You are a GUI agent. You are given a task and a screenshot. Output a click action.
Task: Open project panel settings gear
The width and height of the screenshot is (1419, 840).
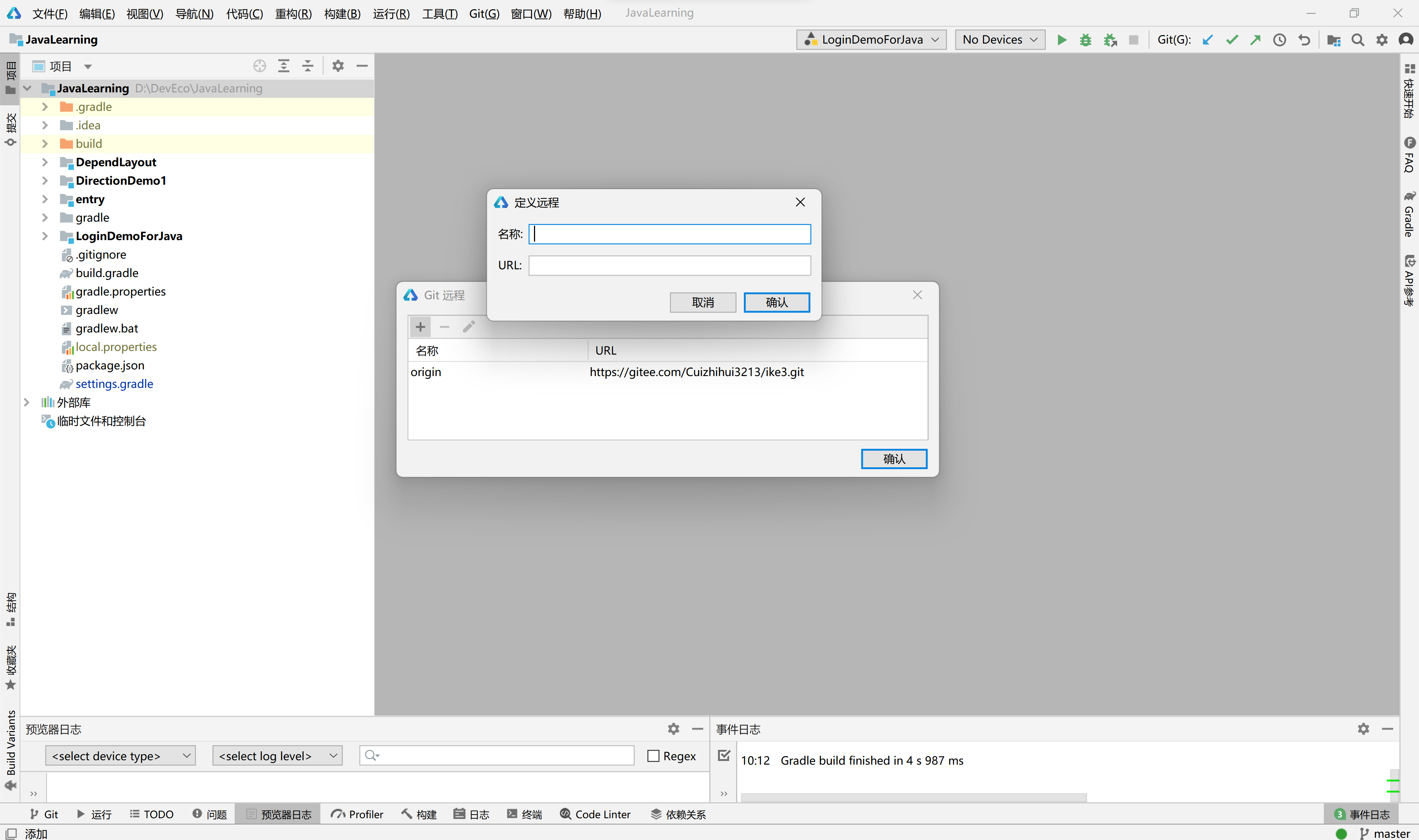coord(338,66)
